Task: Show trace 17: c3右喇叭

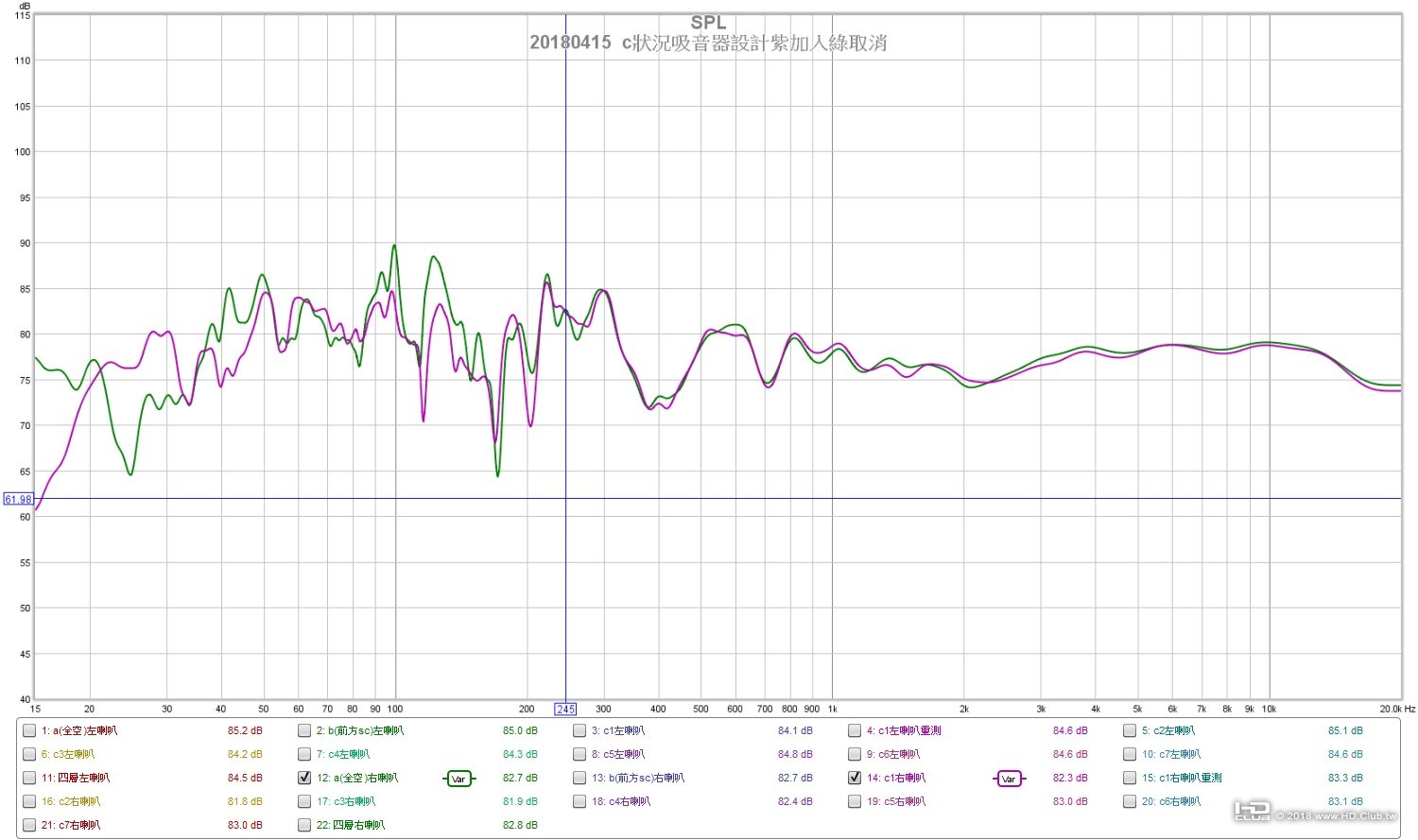Action: point(304,801)
